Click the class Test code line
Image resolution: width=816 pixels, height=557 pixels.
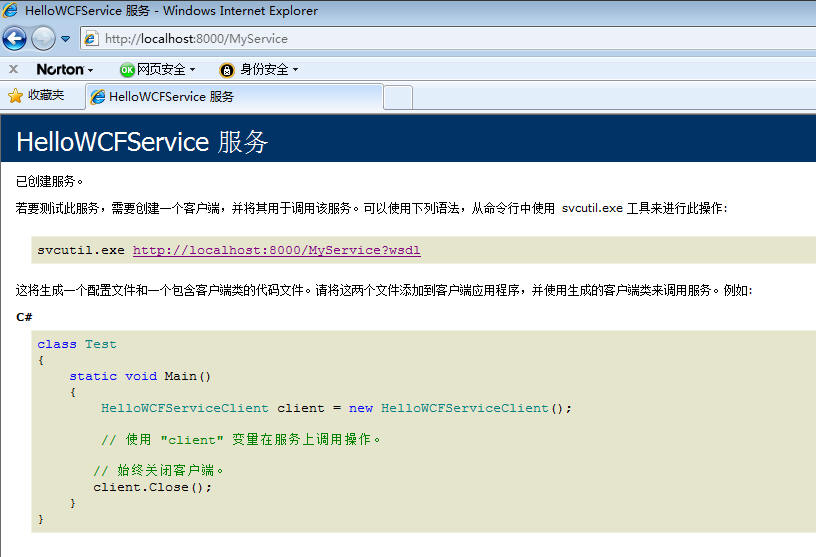click(x=76, y=344)
